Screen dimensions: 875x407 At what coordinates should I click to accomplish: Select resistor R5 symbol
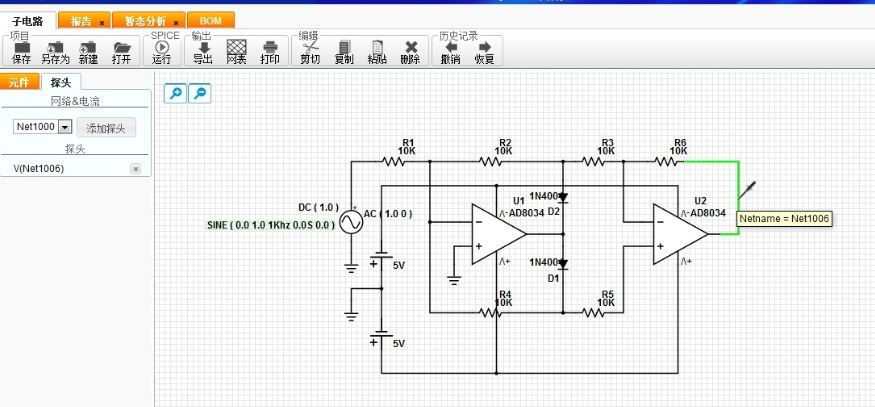point(594,313)
